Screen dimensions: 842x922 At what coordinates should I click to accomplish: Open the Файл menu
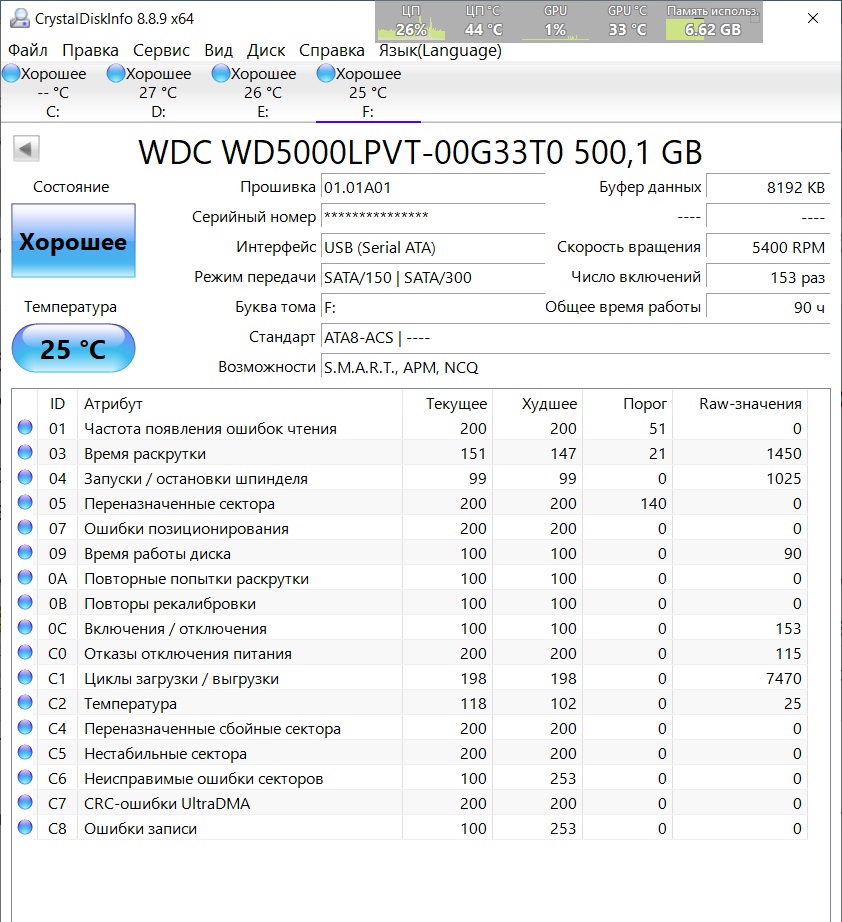coord(28,51)
